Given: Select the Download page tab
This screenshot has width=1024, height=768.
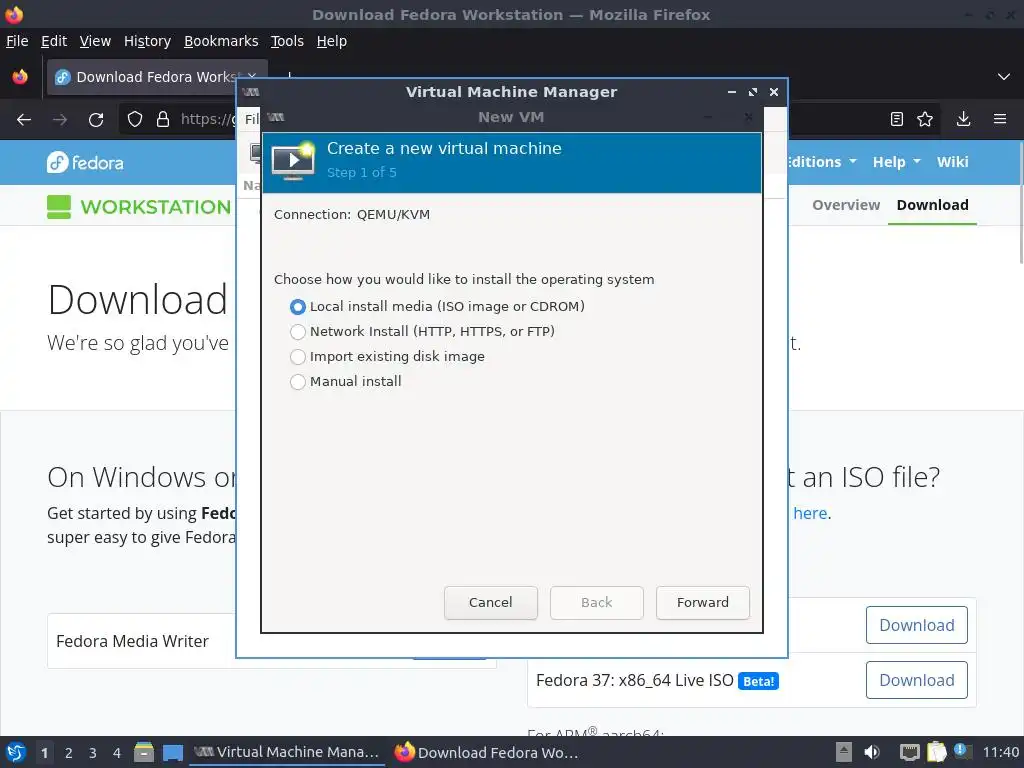Looking at the screenshot, I should (932, 205).
